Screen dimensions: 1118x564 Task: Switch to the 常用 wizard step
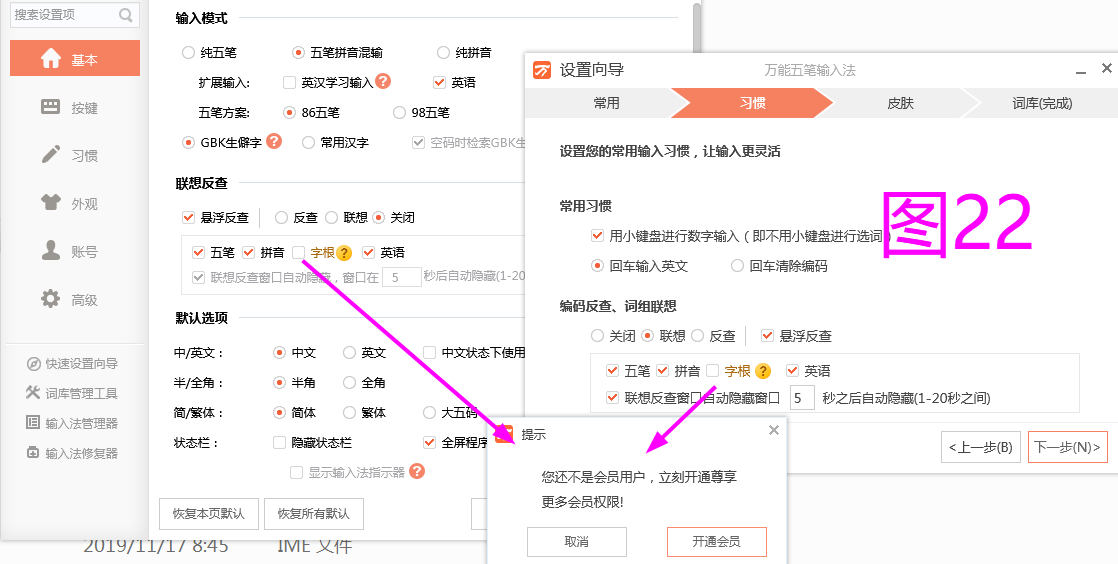606,103
